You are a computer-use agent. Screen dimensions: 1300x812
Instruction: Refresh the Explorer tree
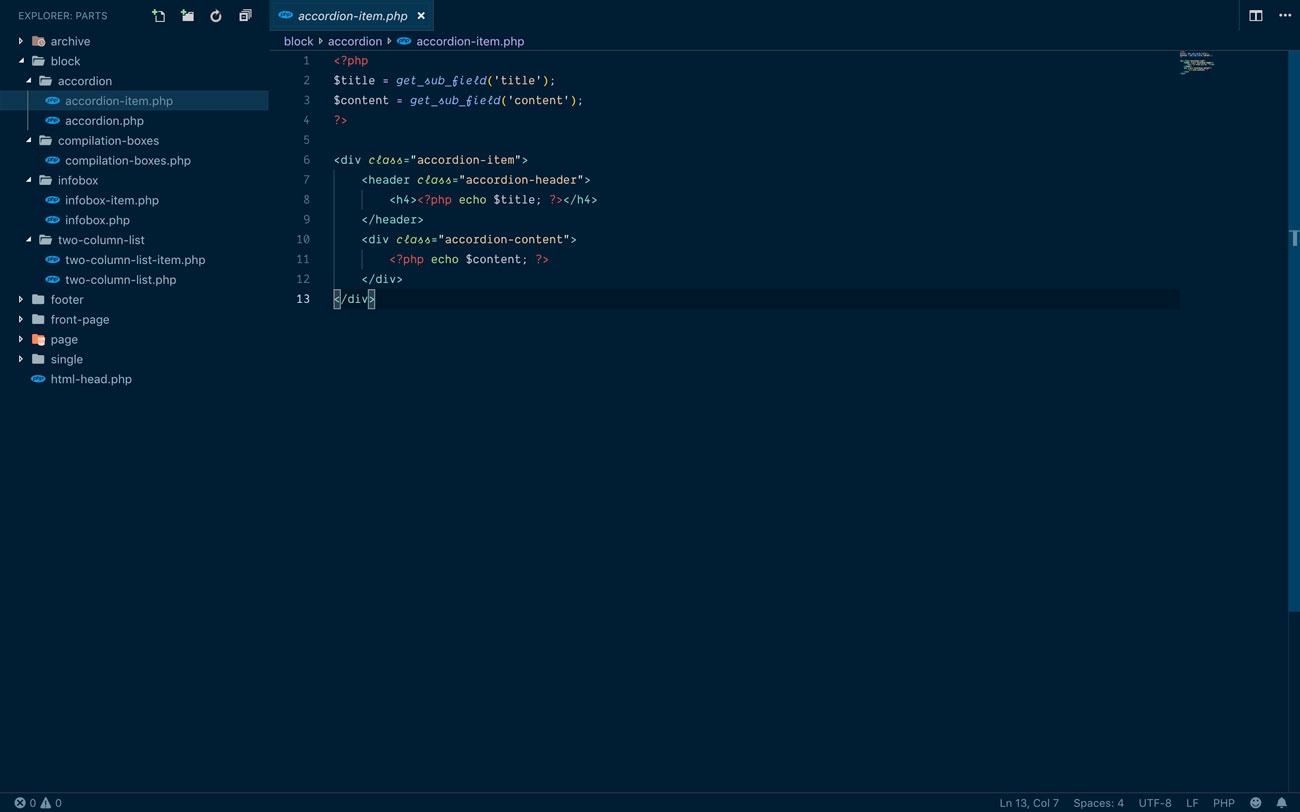tap(216, 16)
